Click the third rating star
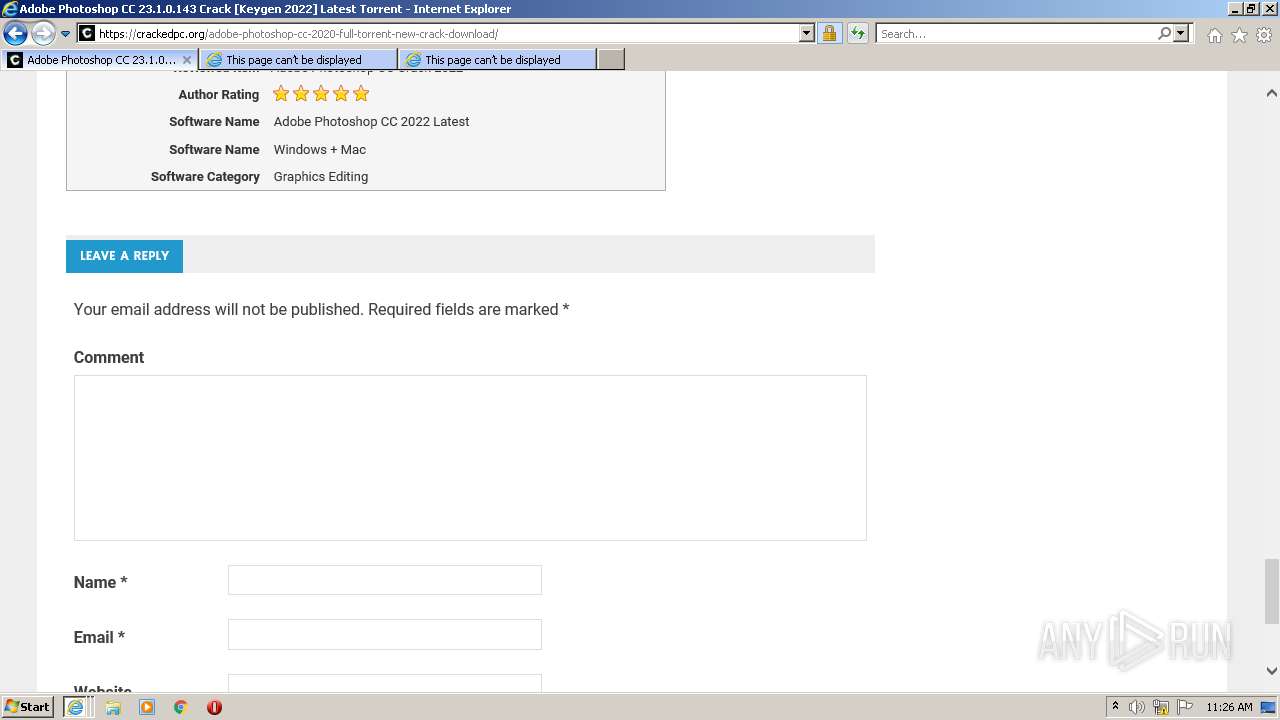This screenshot has width=1280, height=720. (321, 94)
